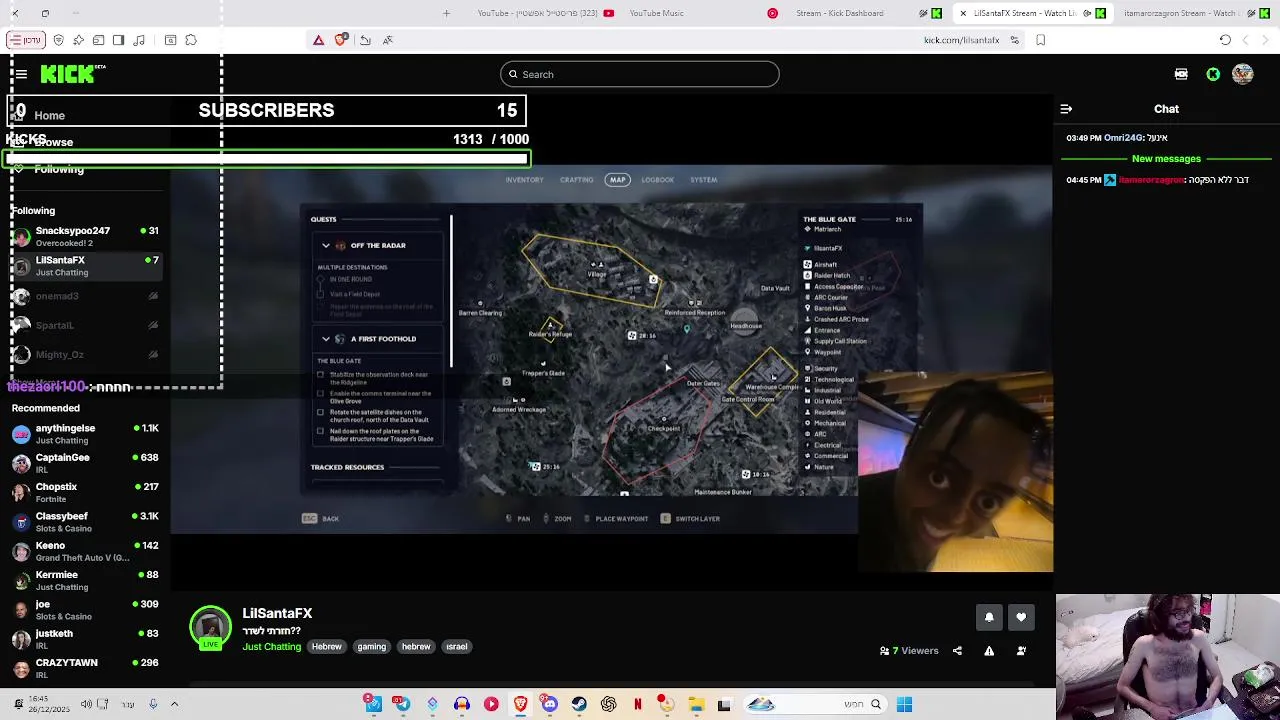Open a new browser tab
Screen dimensions: 1280x720
pos(446,13)
